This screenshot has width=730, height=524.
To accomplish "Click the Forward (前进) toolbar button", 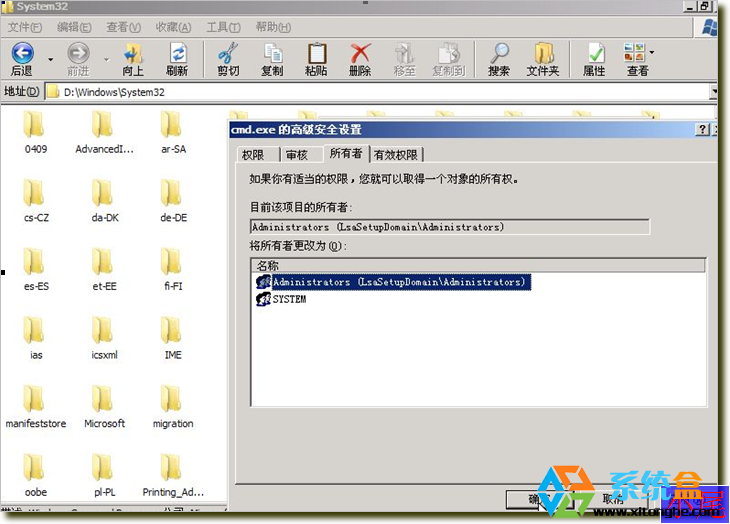I will (x=78, y=60).
